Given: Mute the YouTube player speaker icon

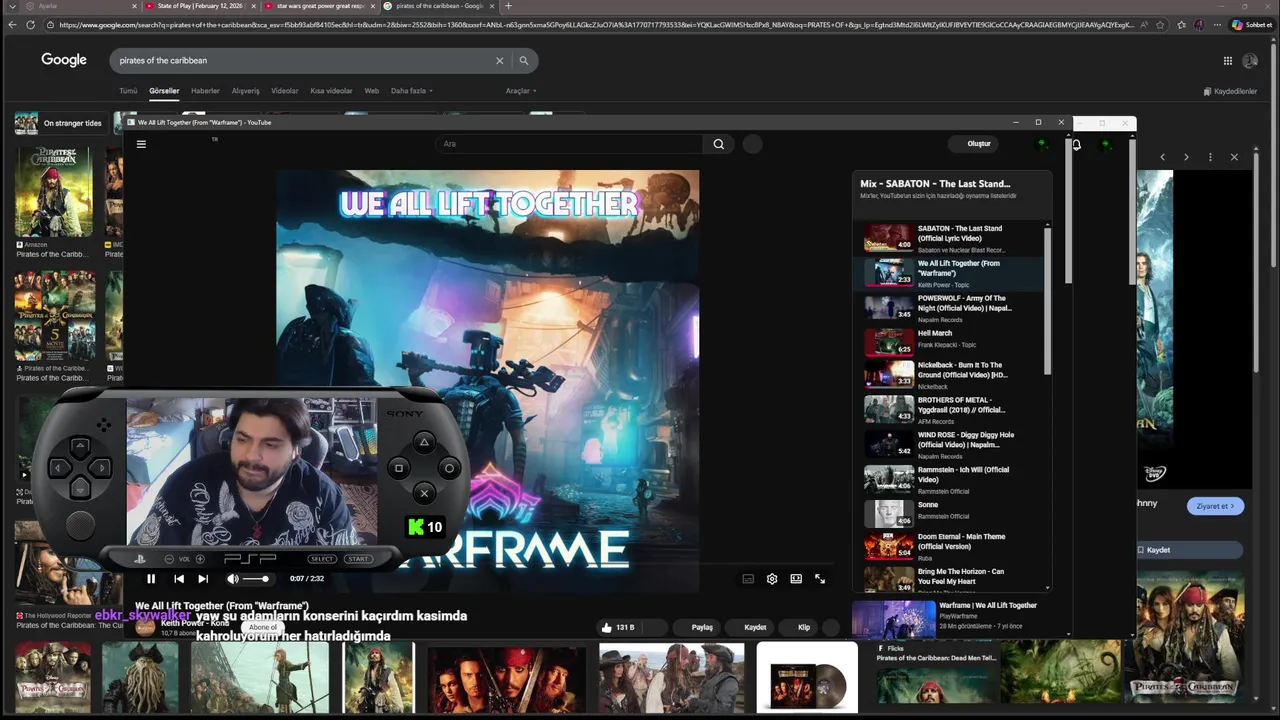Looking at the screenshot, I should click(233, 578).
